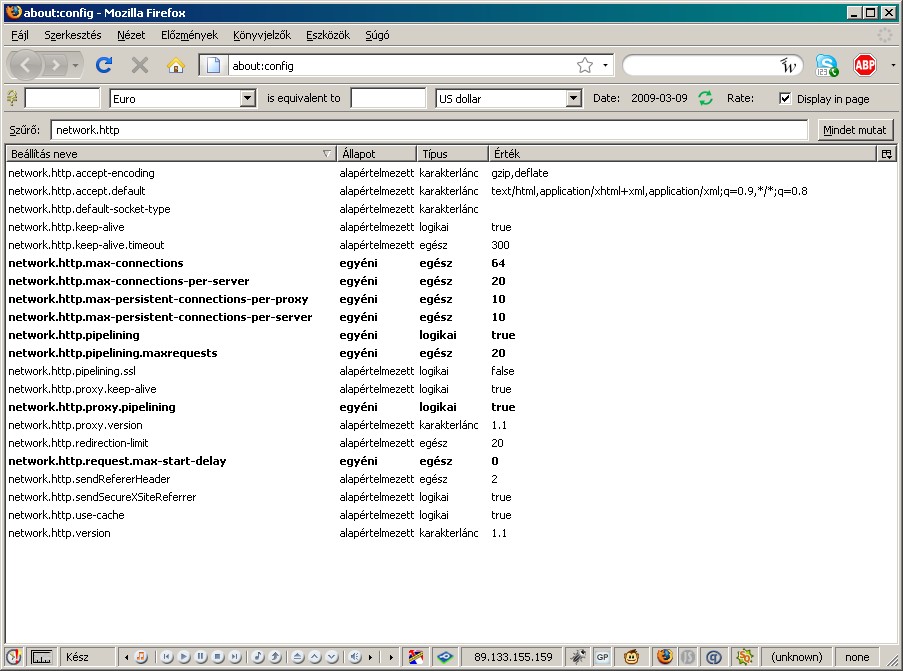Open the Könyvjelzők menu

(x=261, y=35)
